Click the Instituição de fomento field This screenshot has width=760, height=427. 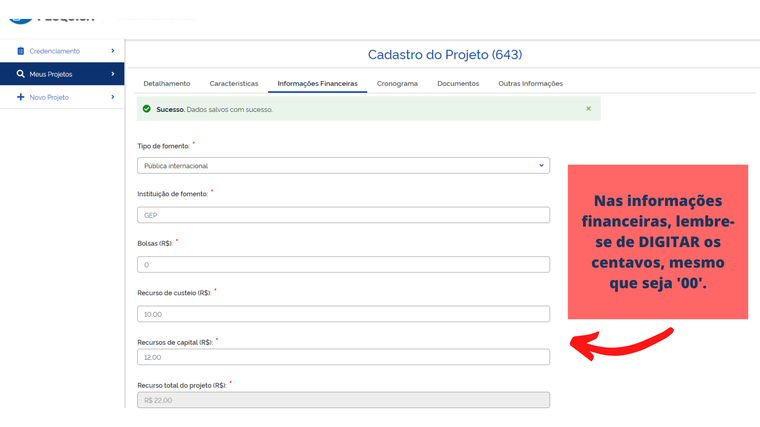tap(343, 215)
